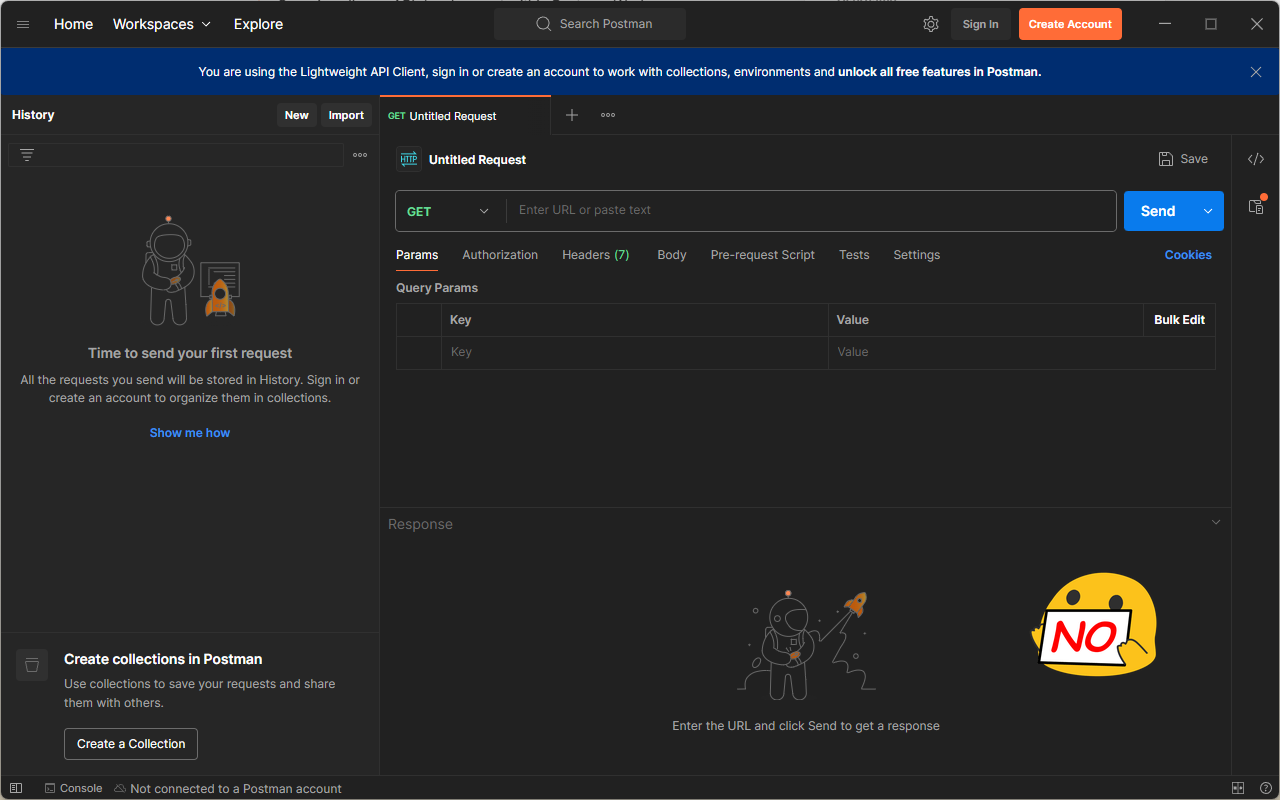
Task: Click the Import button
Action: [x=346, y=115]
